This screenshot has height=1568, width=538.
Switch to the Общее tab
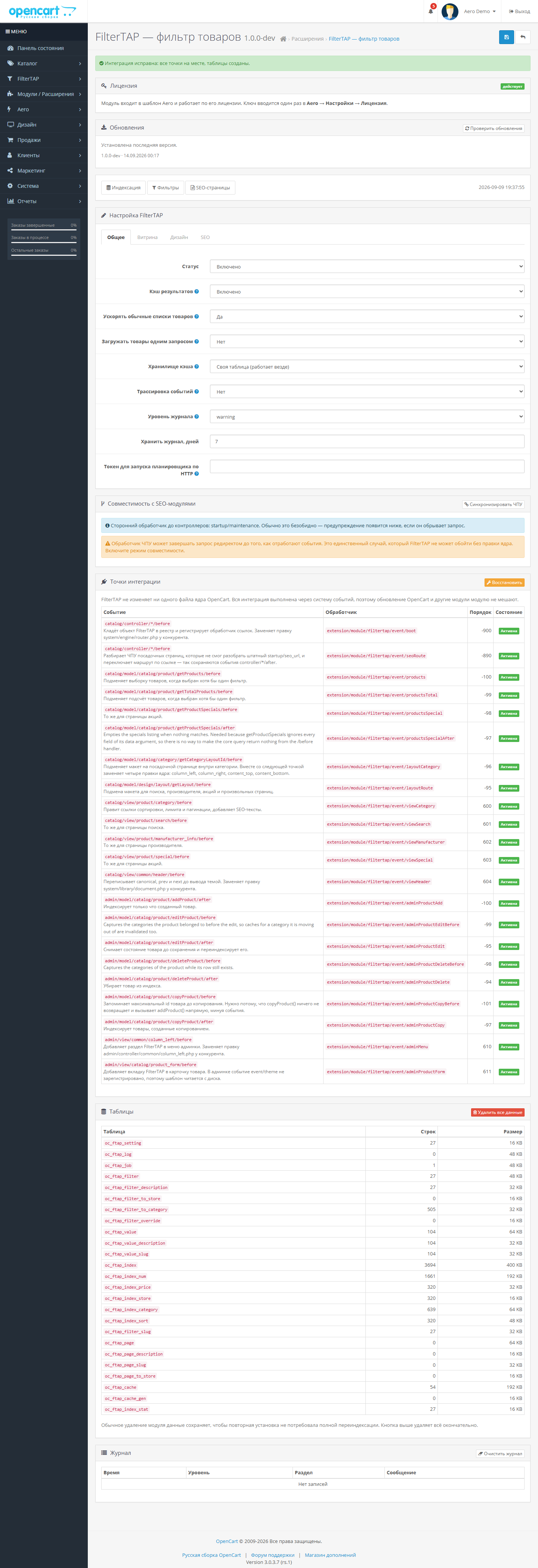point(116,237)
